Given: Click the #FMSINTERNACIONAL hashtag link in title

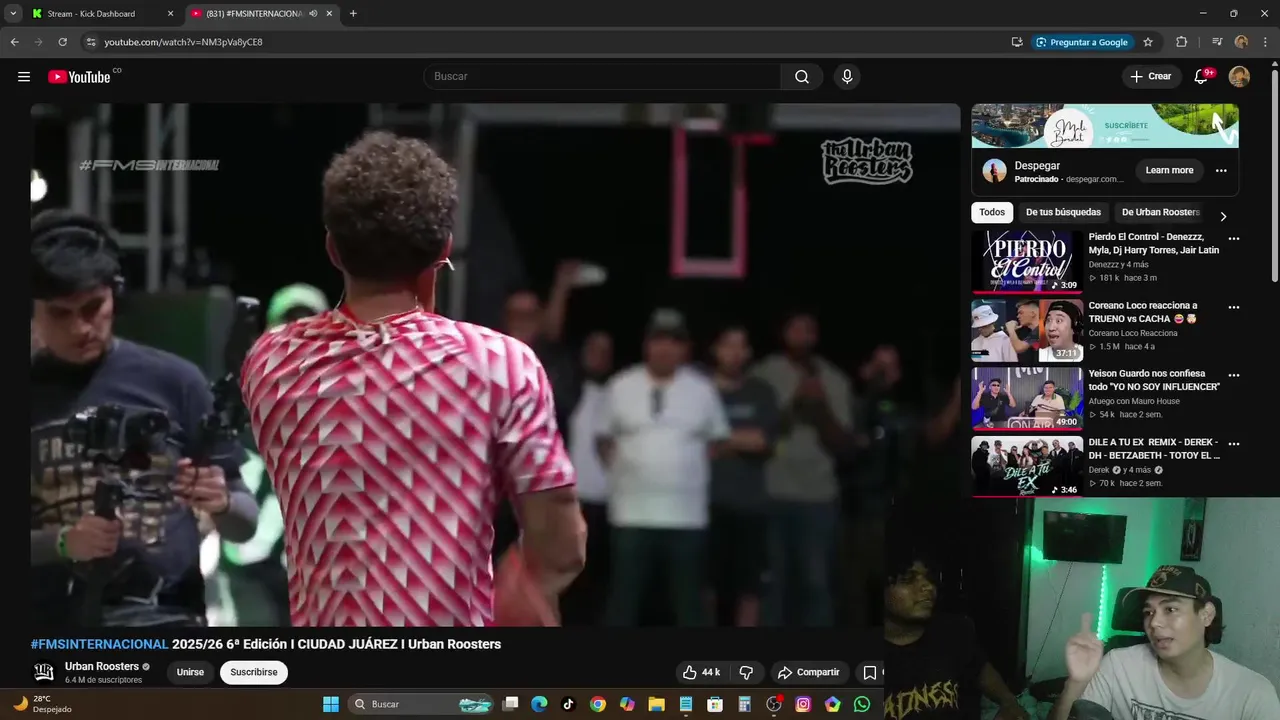Looking at the screenshot, I should (99, 644).
